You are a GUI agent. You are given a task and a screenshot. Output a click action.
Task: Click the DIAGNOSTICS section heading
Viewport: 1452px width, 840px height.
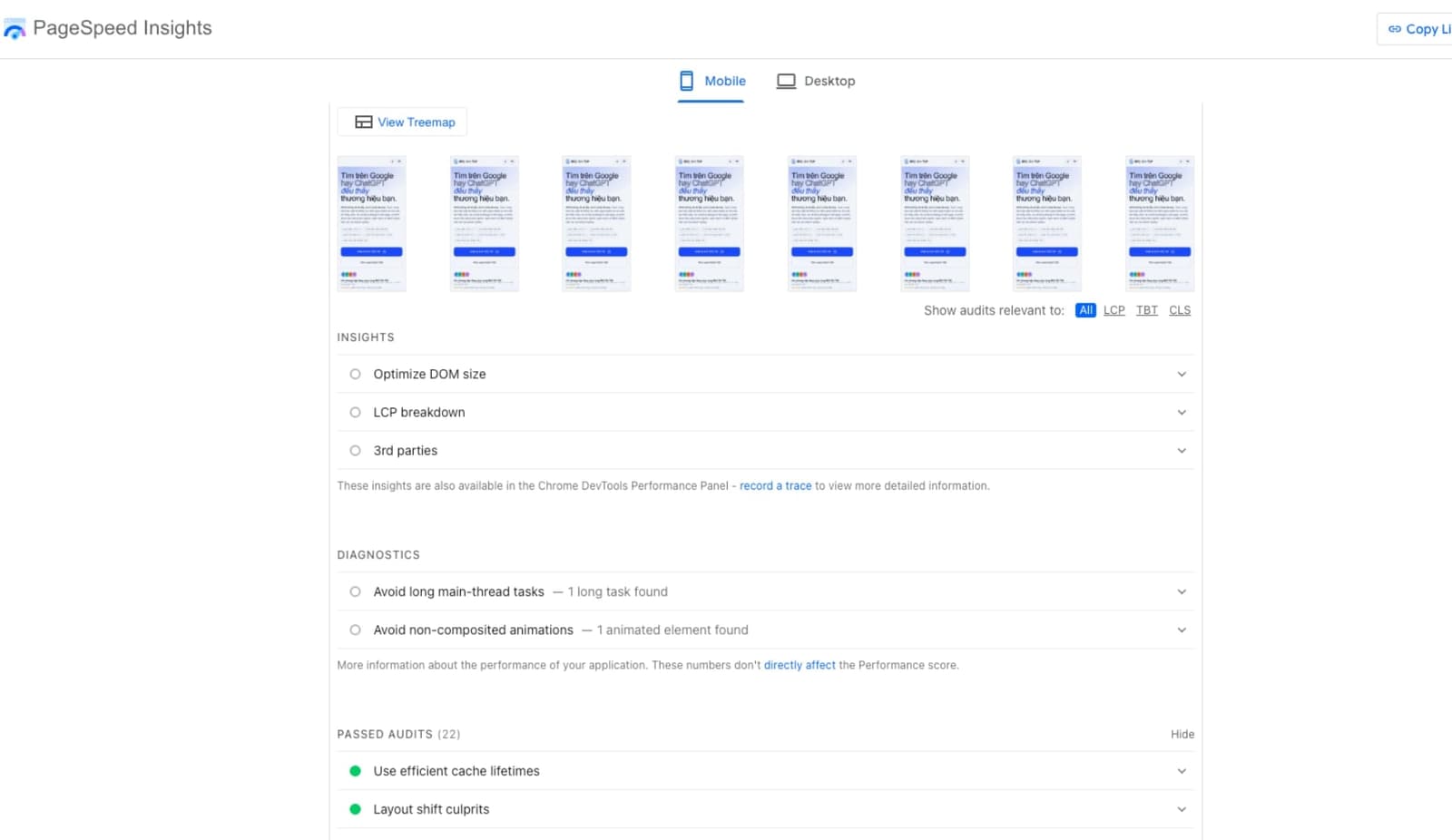[x=378, y=554]
